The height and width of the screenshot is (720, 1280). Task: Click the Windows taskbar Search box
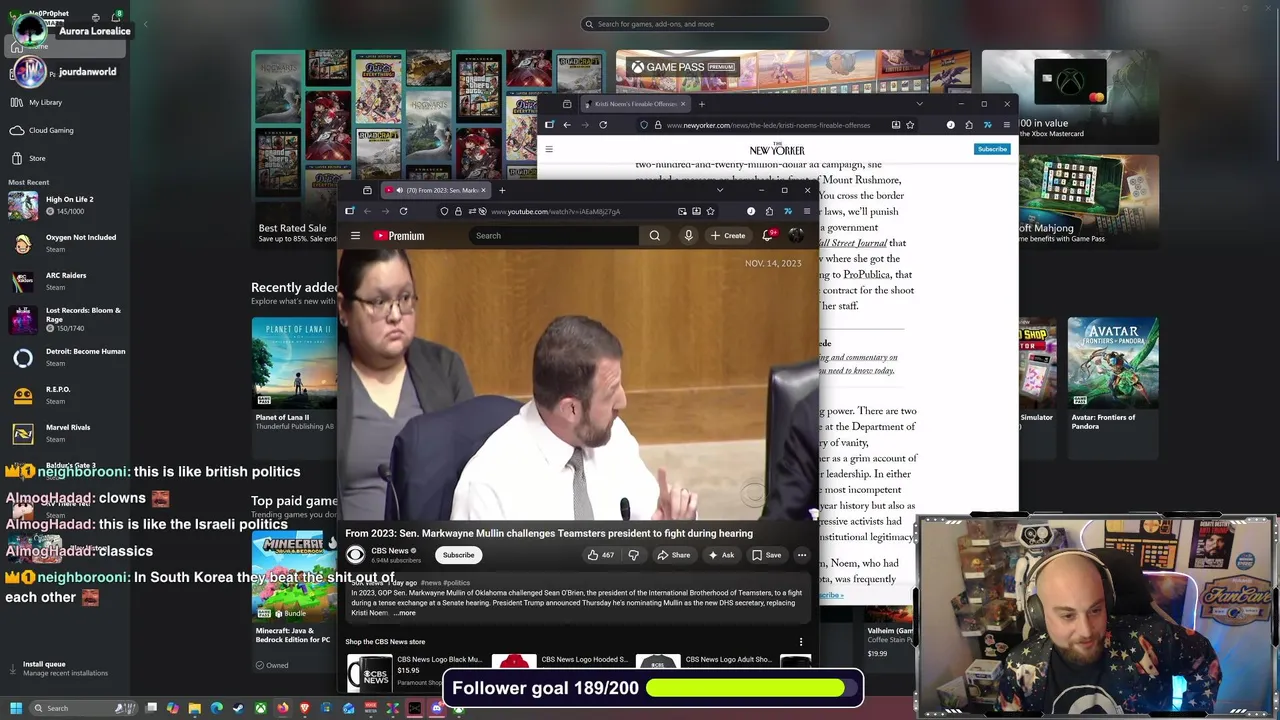click(x=83, y=708)
